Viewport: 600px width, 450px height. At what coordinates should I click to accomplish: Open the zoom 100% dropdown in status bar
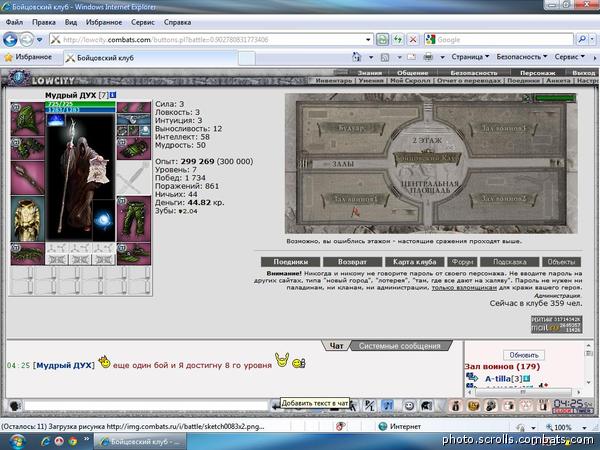(584, 427)
